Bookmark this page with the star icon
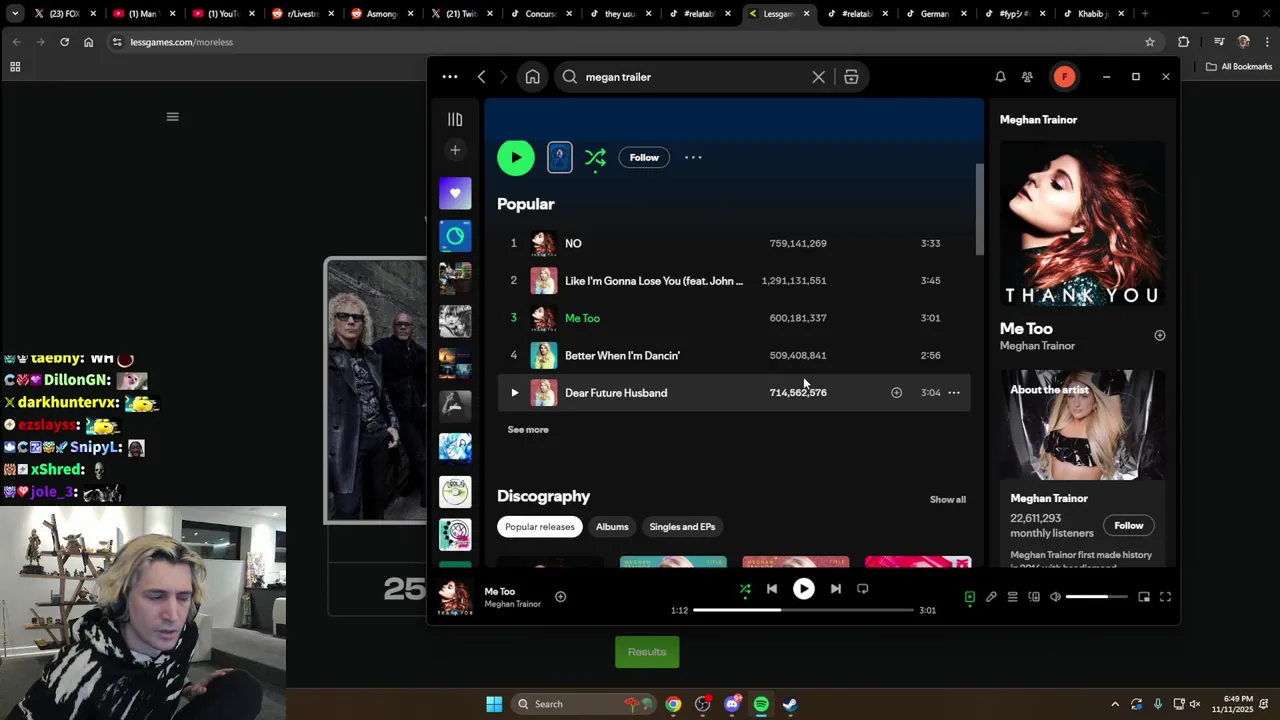Screen dimensions: 1280x720 pyautogui.click(x=1150, y=42)
